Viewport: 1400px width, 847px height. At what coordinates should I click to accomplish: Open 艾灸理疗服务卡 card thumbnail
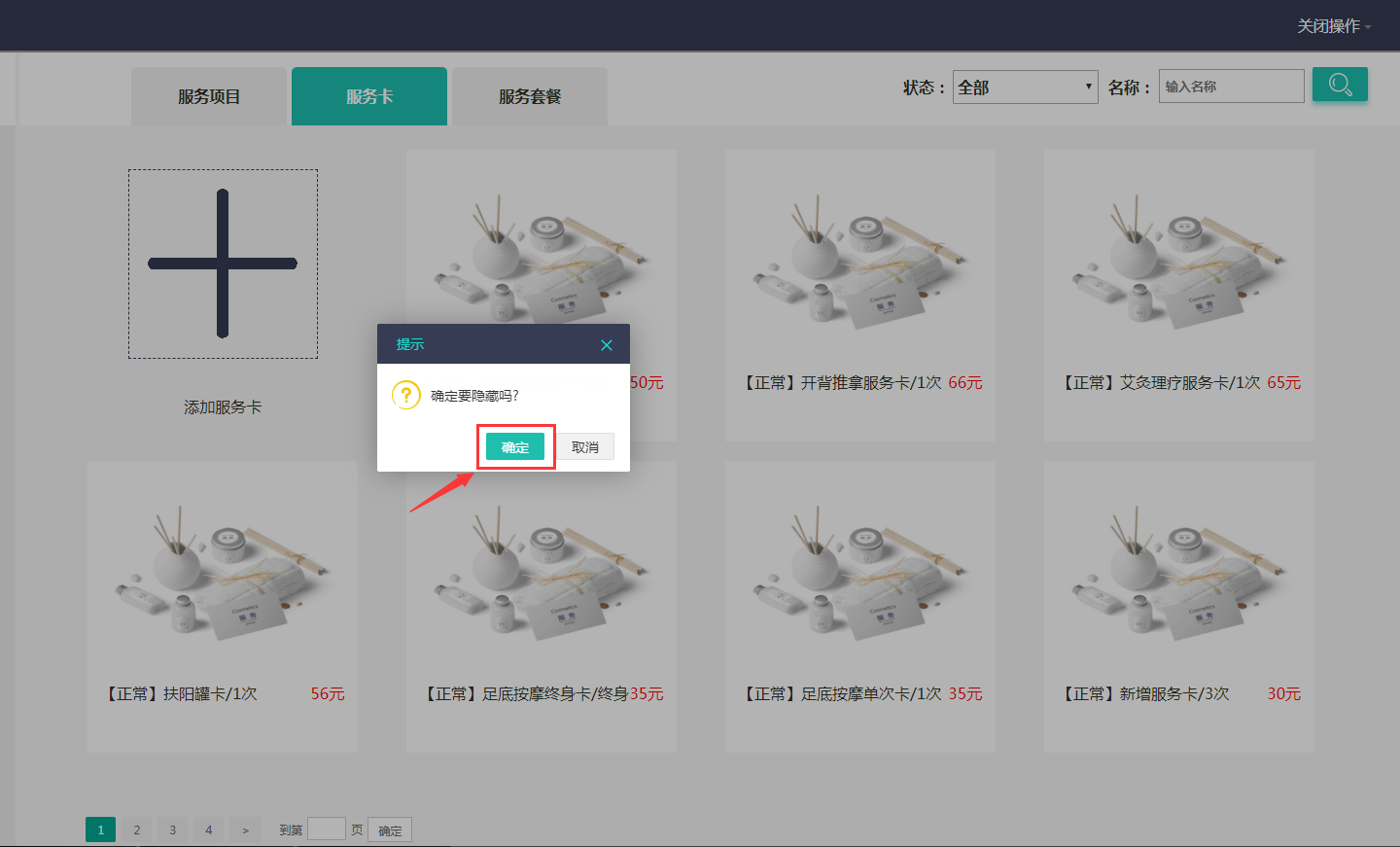coord(1179,261)
